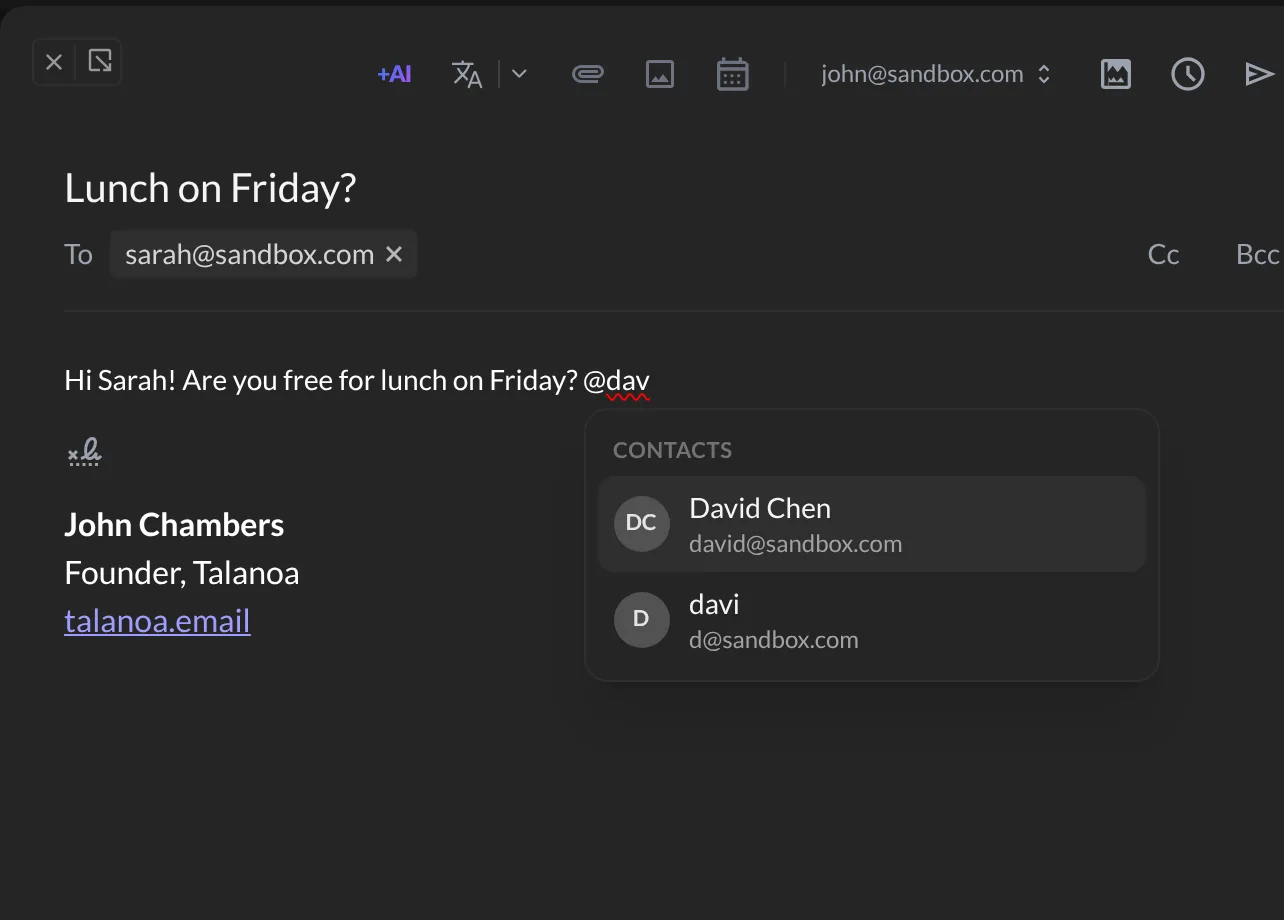Click david@sandbox.com email text
The height and width of the screenshot is (920, 1284).
point(796,544)
